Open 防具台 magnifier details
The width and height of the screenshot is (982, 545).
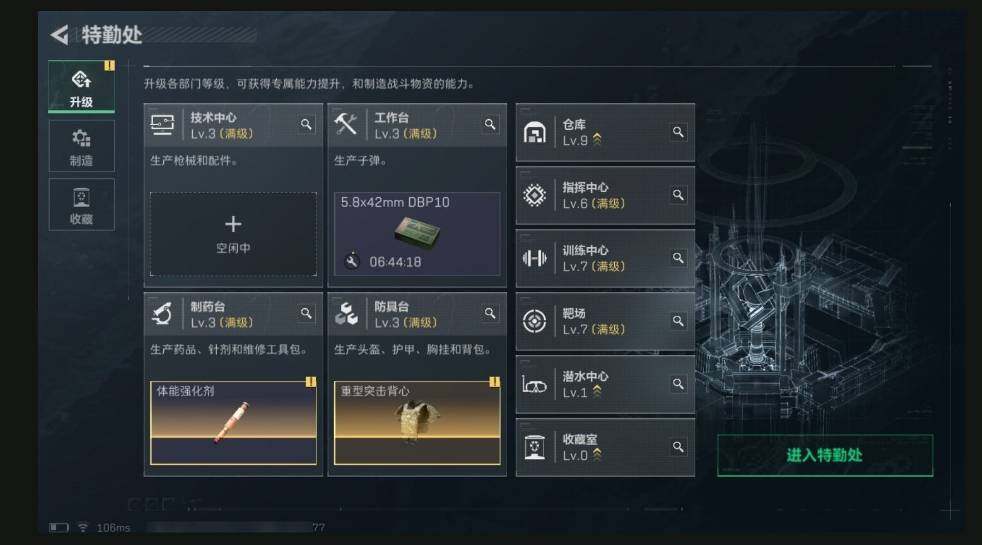coord(490,313)
